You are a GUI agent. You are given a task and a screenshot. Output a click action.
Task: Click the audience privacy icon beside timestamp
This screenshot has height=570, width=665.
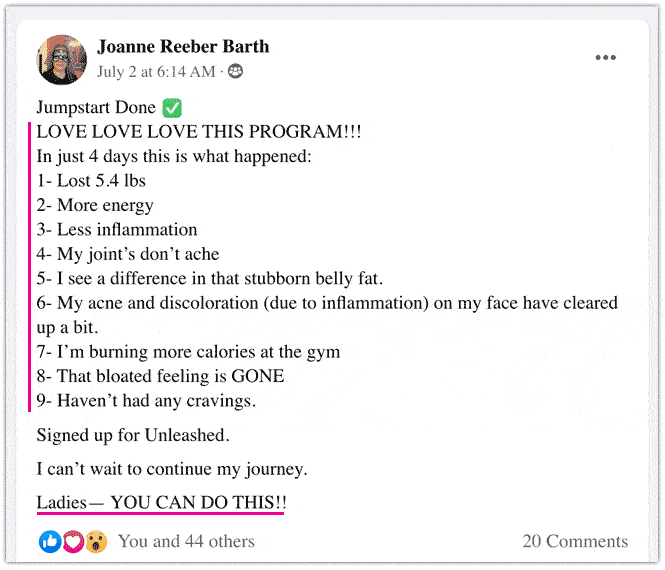[236, 72]
